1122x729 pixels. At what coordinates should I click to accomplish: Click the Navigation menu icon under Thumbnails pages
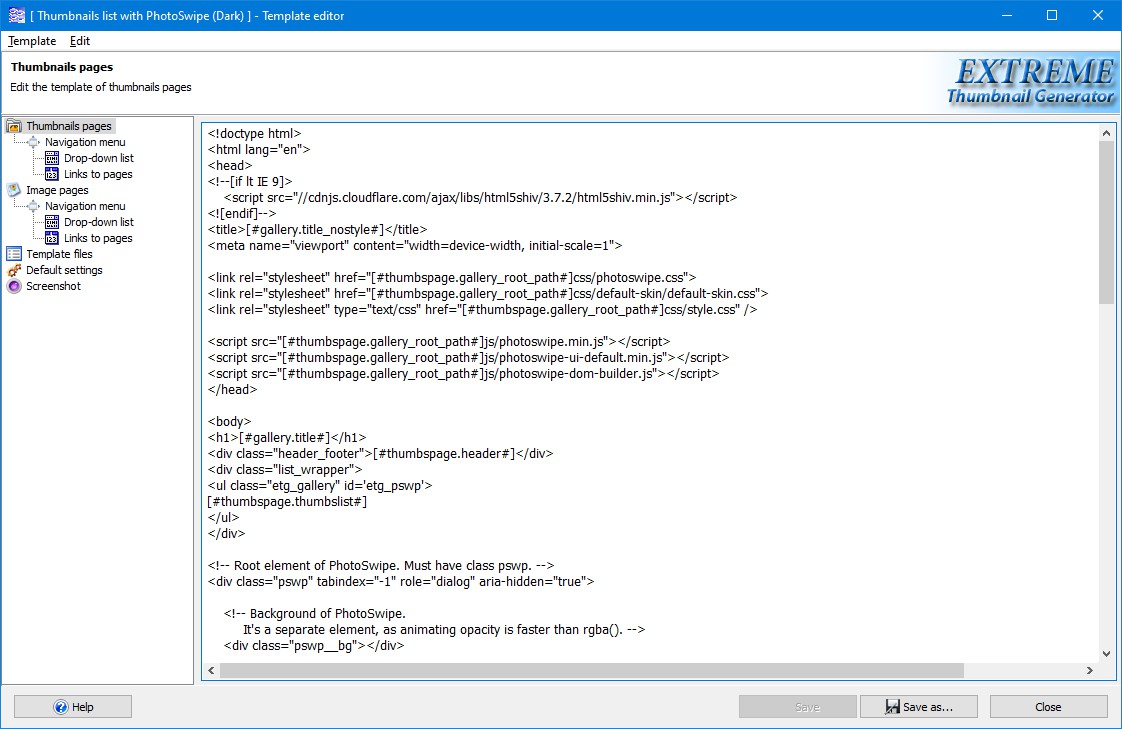coord(34,142)
